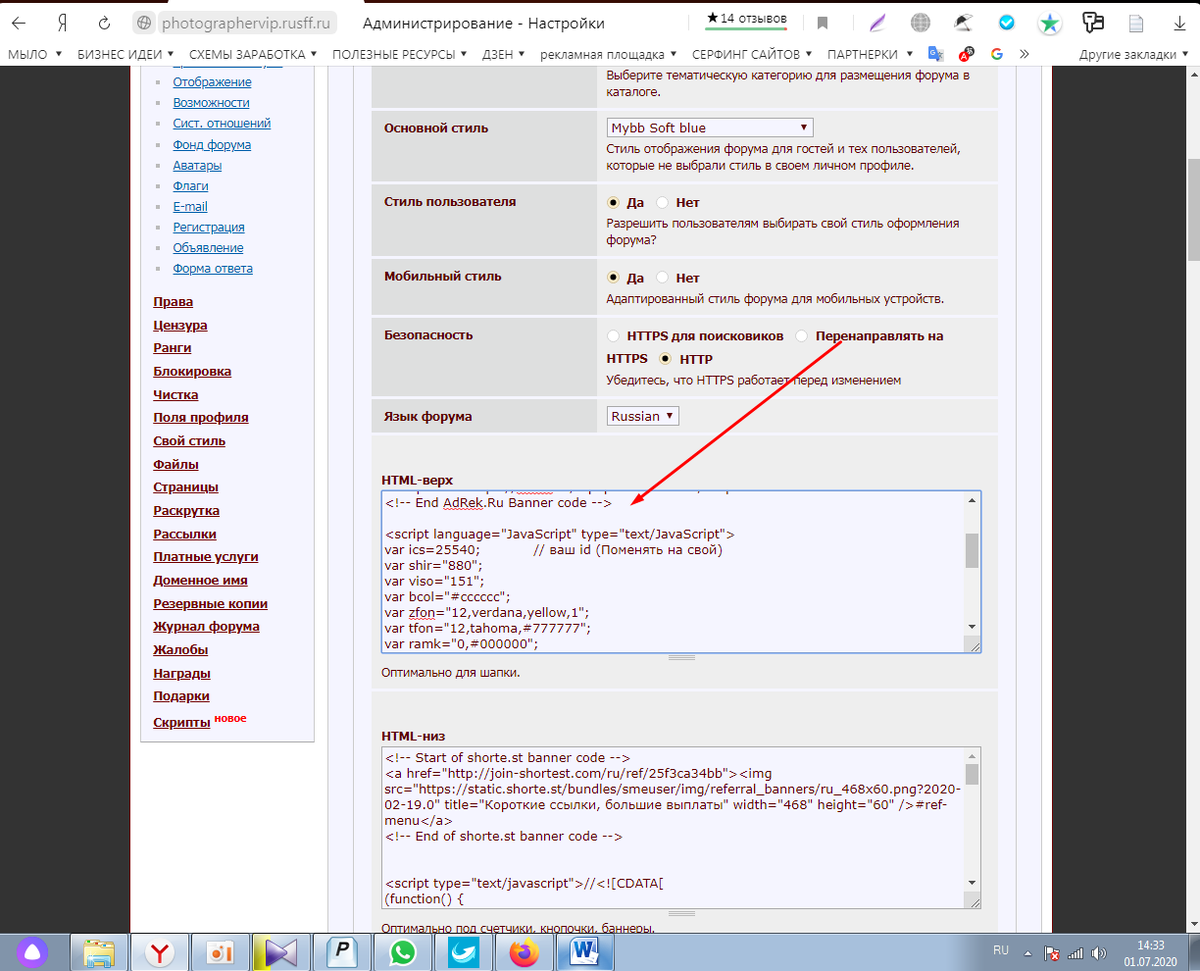This screenshot has height=971, width=1200.
Task: Select Да for Мобильный стиль
Action: pyautogui.click(x=613, y=278)
